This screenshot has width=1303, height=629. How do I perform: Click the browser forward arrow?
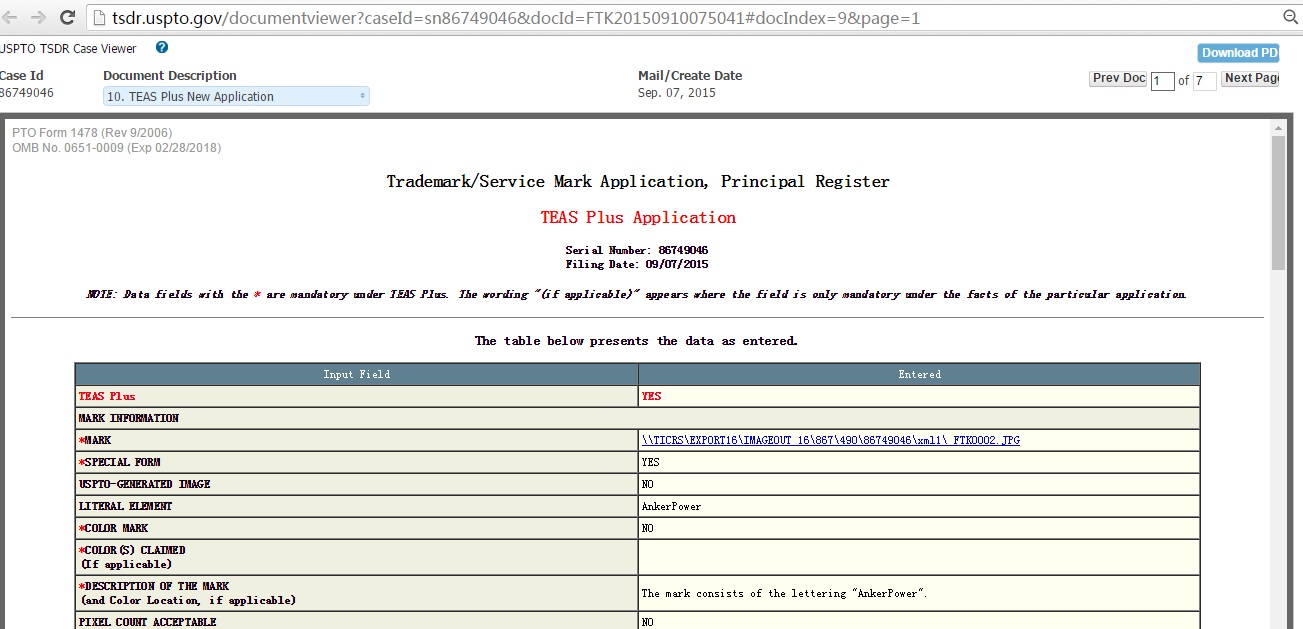coord(38,18)
